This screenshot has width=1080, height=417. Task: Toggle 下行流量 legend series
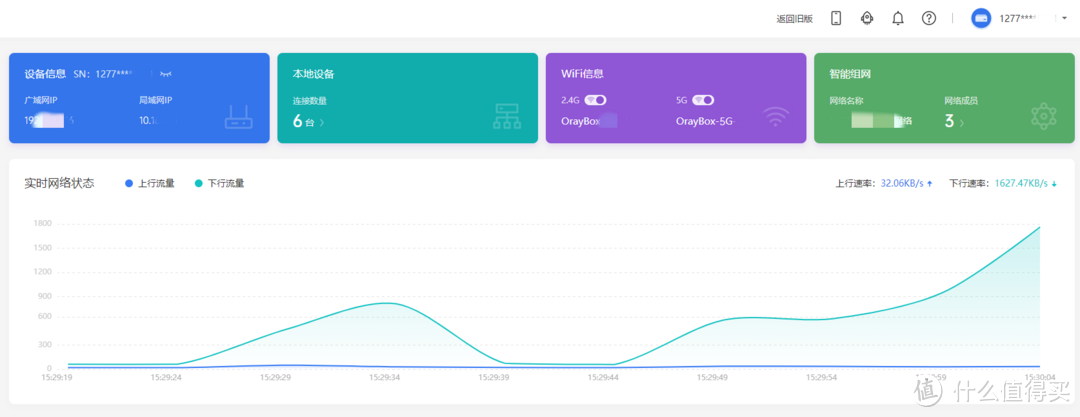(x=219, y=183)
